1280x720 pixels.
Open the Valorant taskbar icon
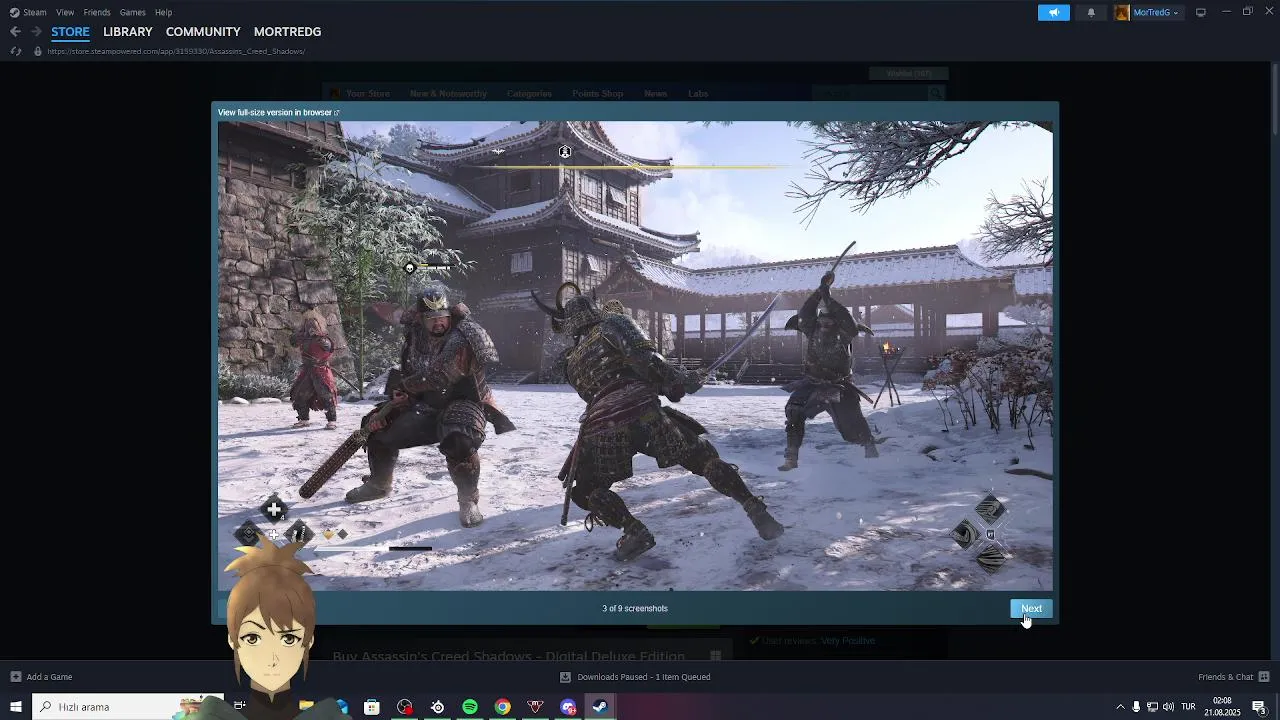click(x=535, y=707)
